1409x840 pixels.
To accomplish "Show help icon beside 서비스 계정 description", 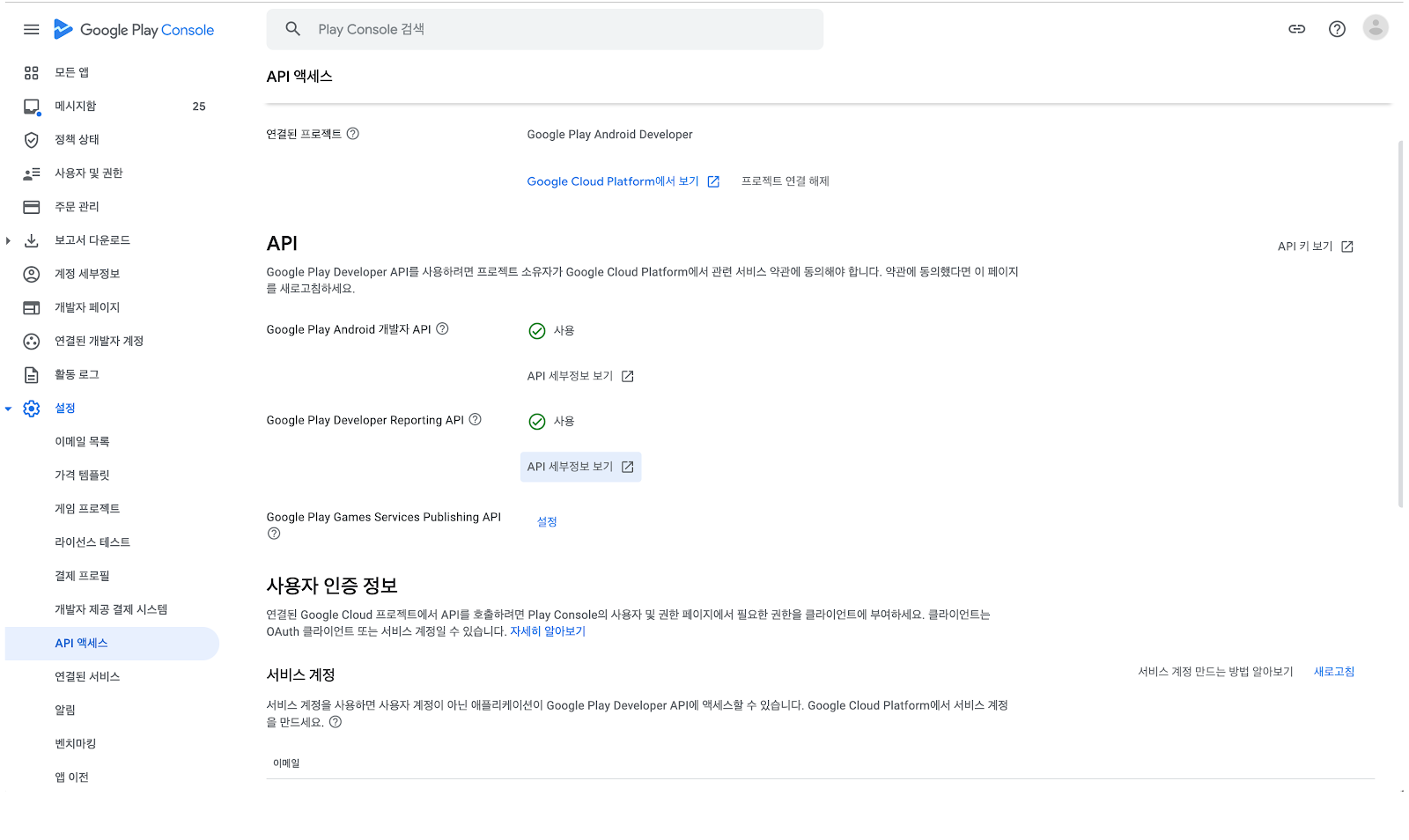I will point(336,722).
